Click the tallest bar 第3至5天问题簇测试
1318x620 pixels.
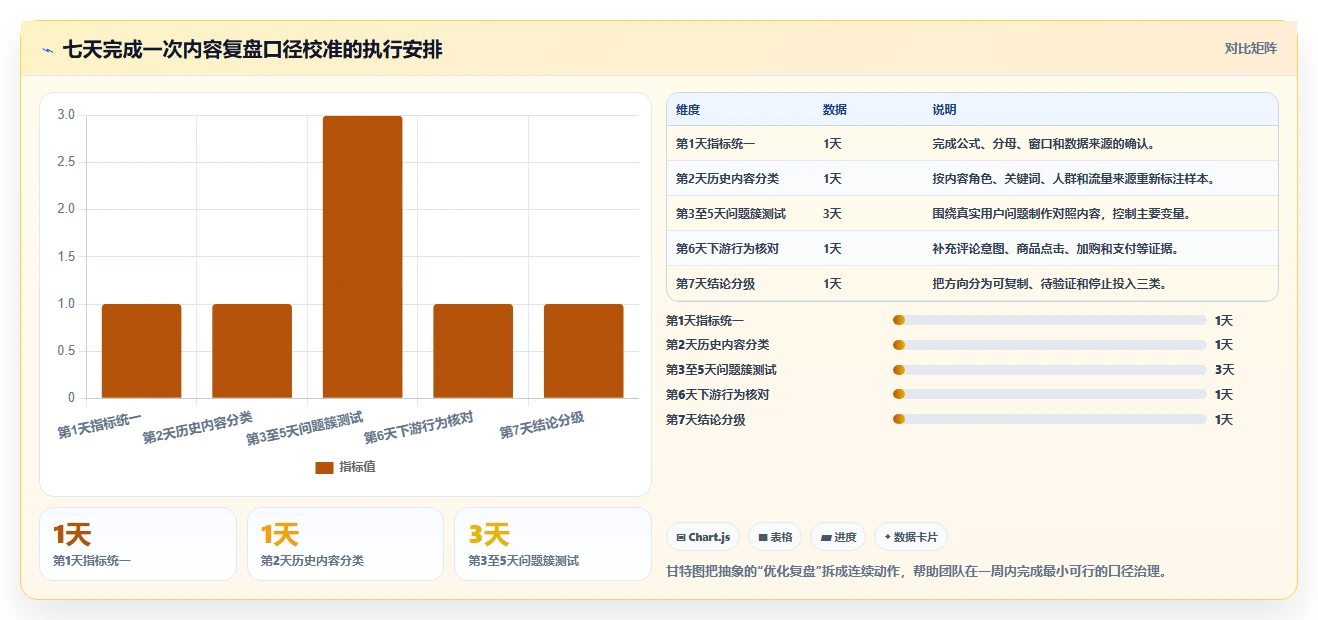(362, 257)
